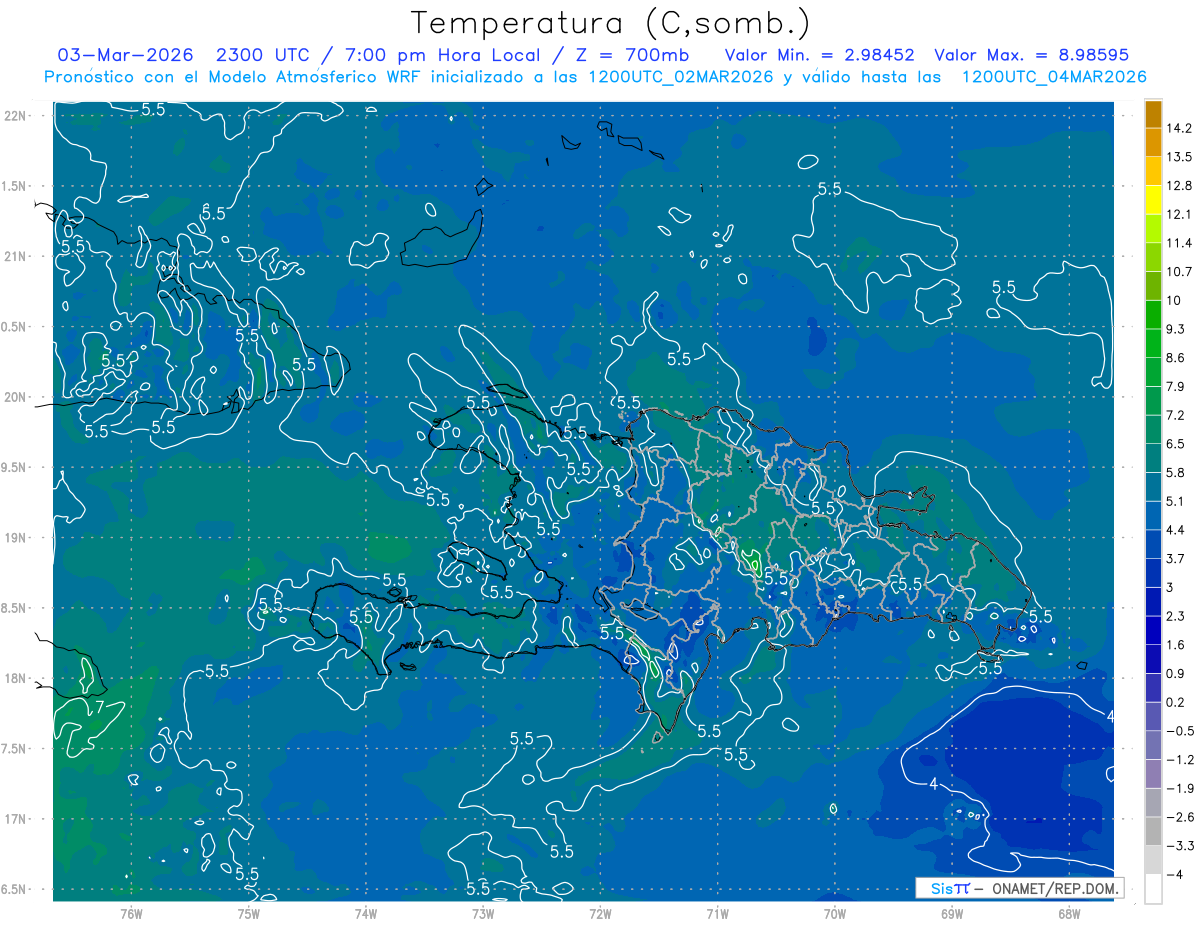The image size is (1200, 927).
Task: Click latitude label "17N"
Action: [15, 819]
